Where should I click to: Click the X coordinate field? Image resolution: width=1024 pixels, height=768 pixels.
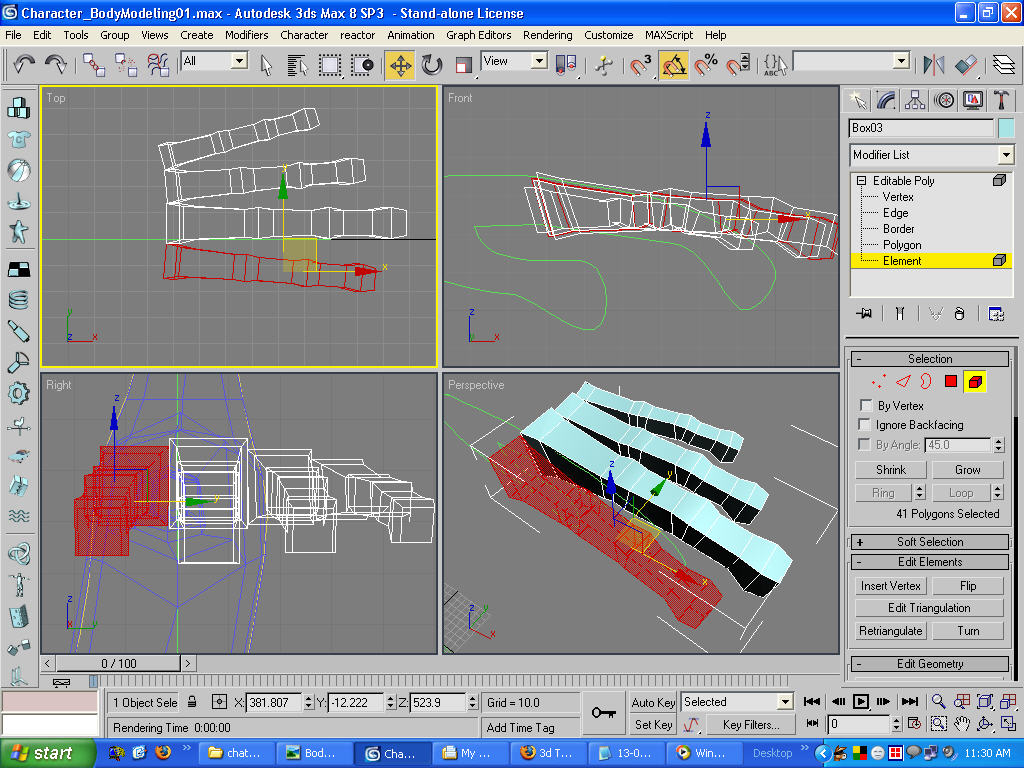point(274,703)
